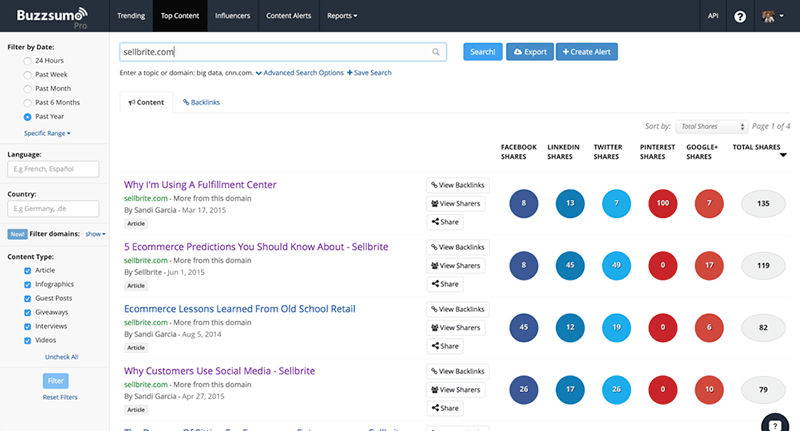Uncheck the Videos content type
Image resolution: width=800 pixels, height=431 pixels.
pyautogui.click(x=28, y=340)
